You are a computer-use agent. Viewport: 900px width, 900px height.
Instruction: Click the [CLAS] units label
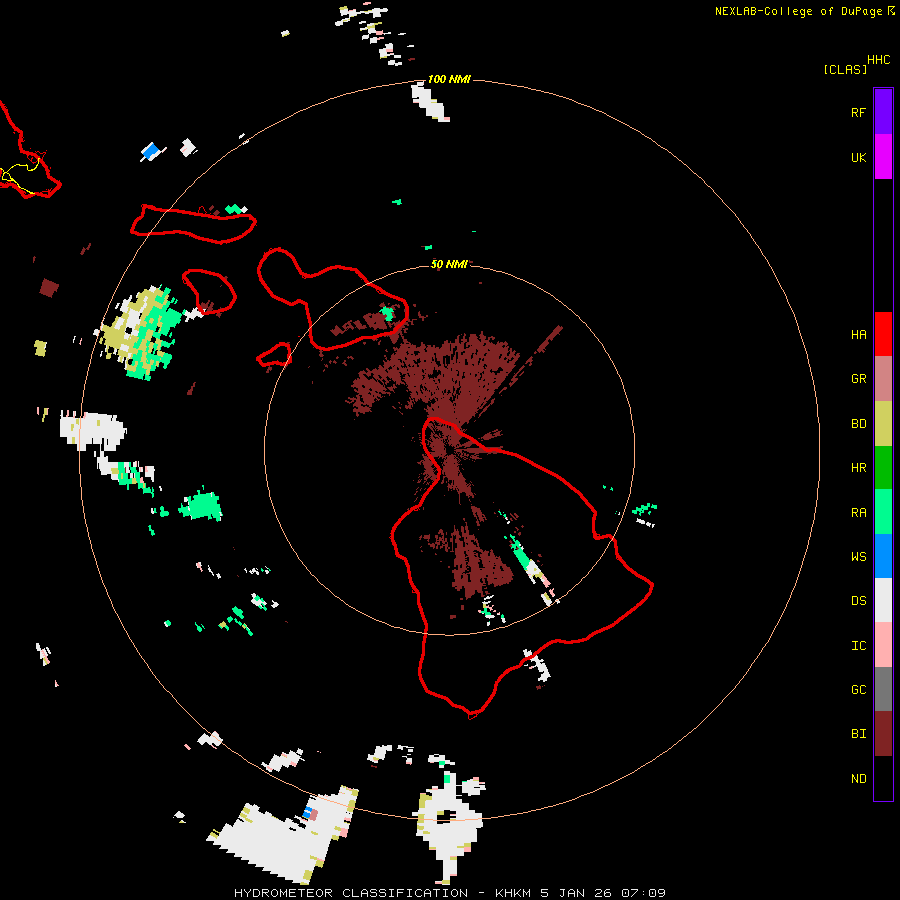845,69
